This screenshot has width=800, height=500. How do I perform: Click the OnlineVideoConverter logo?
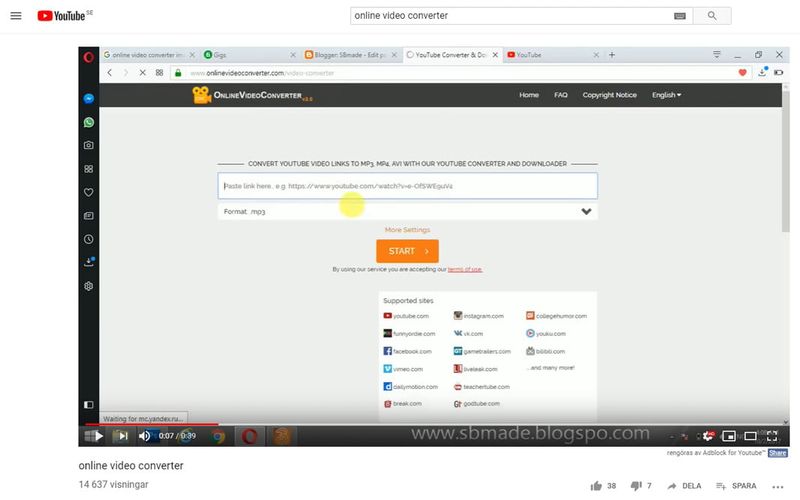[x=252, y=95]
